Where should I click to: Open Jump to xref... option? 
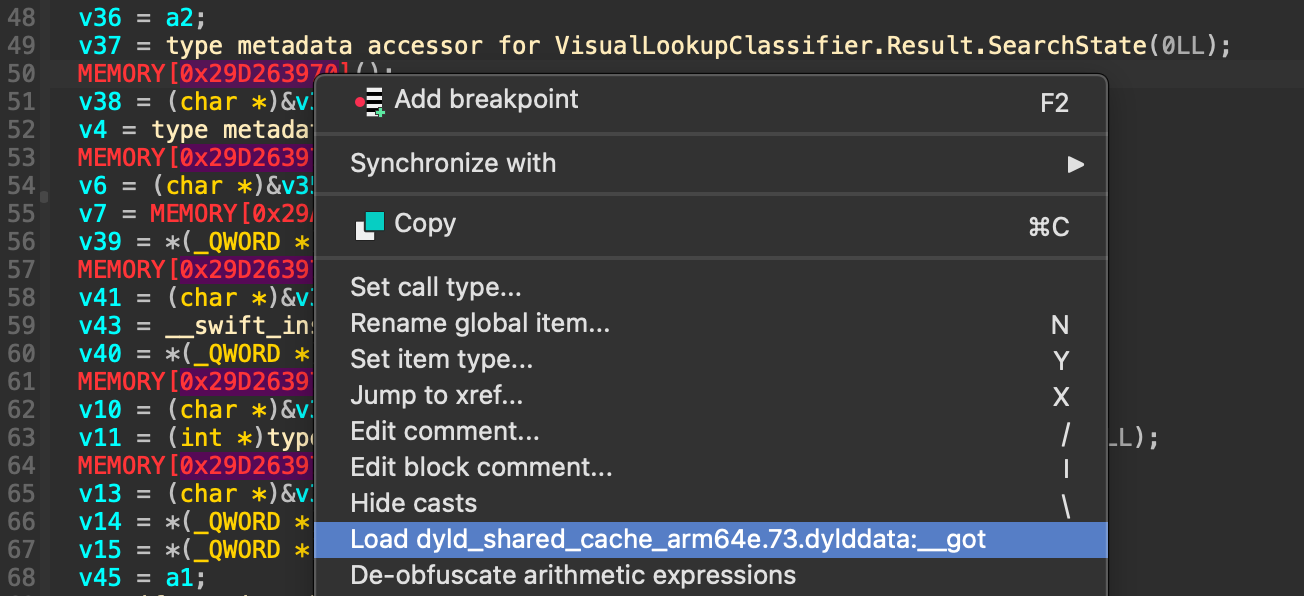[436, 396]
